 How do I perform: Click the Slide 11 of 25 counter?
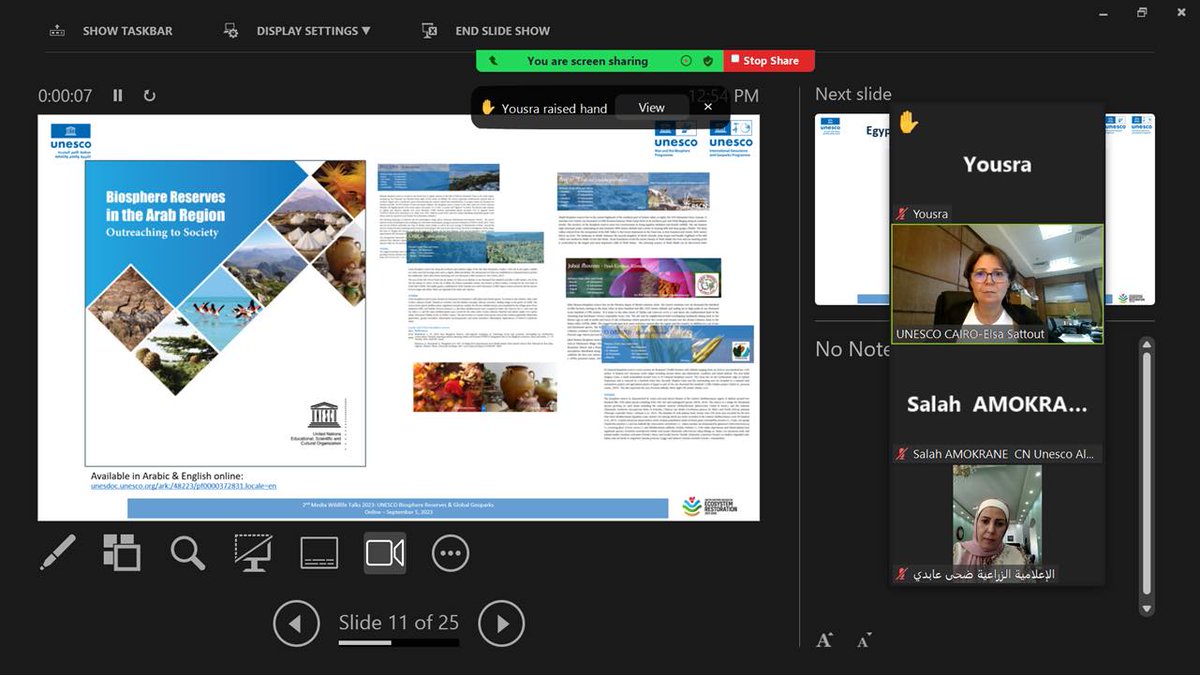pyautogui.click(x=398, y=622)
